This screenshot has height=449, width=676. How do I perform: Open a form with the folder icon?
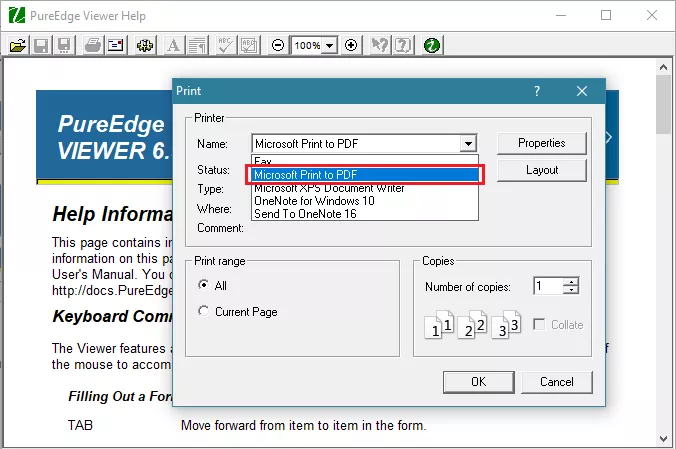(18, 45)
